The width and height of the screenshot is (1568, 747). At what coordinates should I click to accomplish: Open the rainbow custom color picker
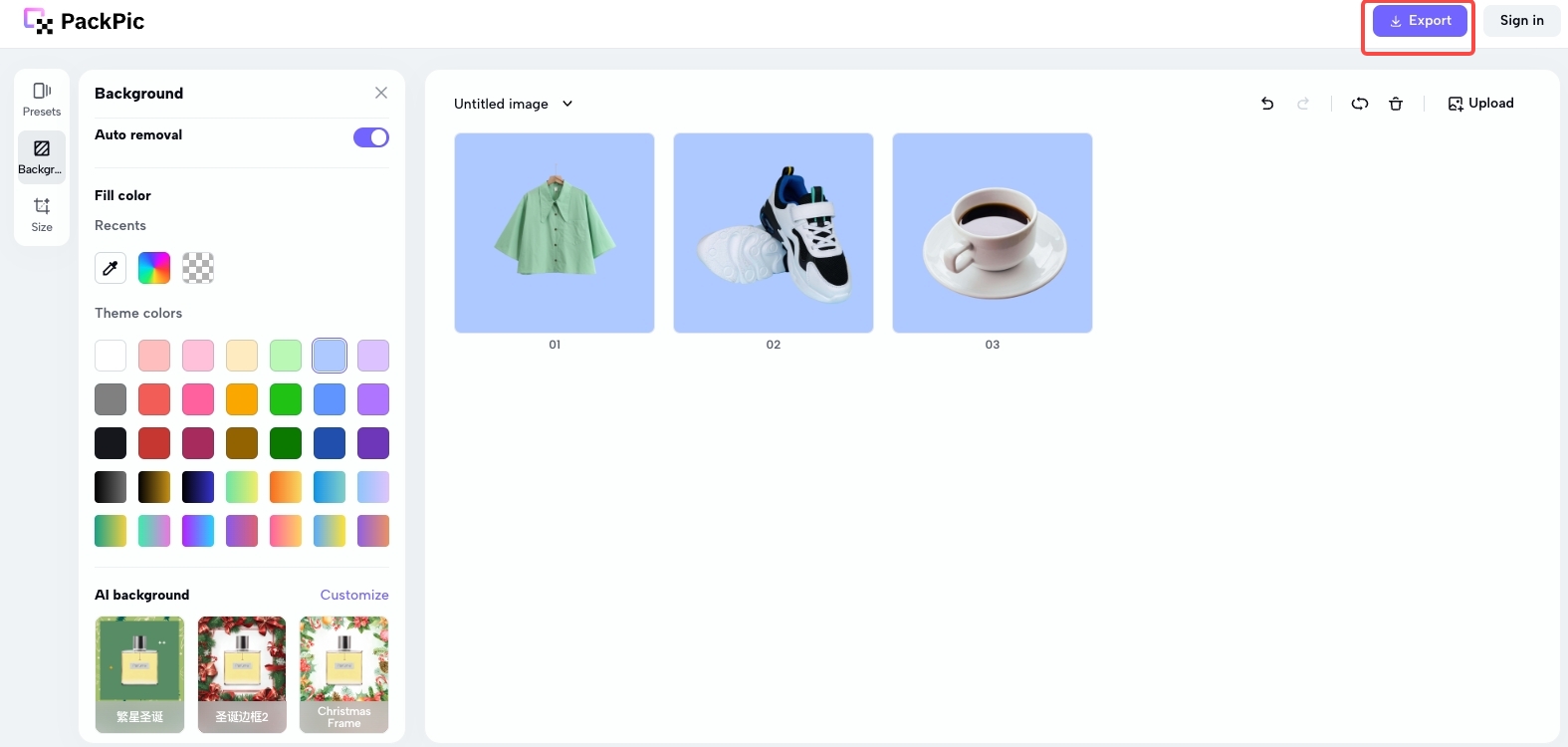click(154, 268)
